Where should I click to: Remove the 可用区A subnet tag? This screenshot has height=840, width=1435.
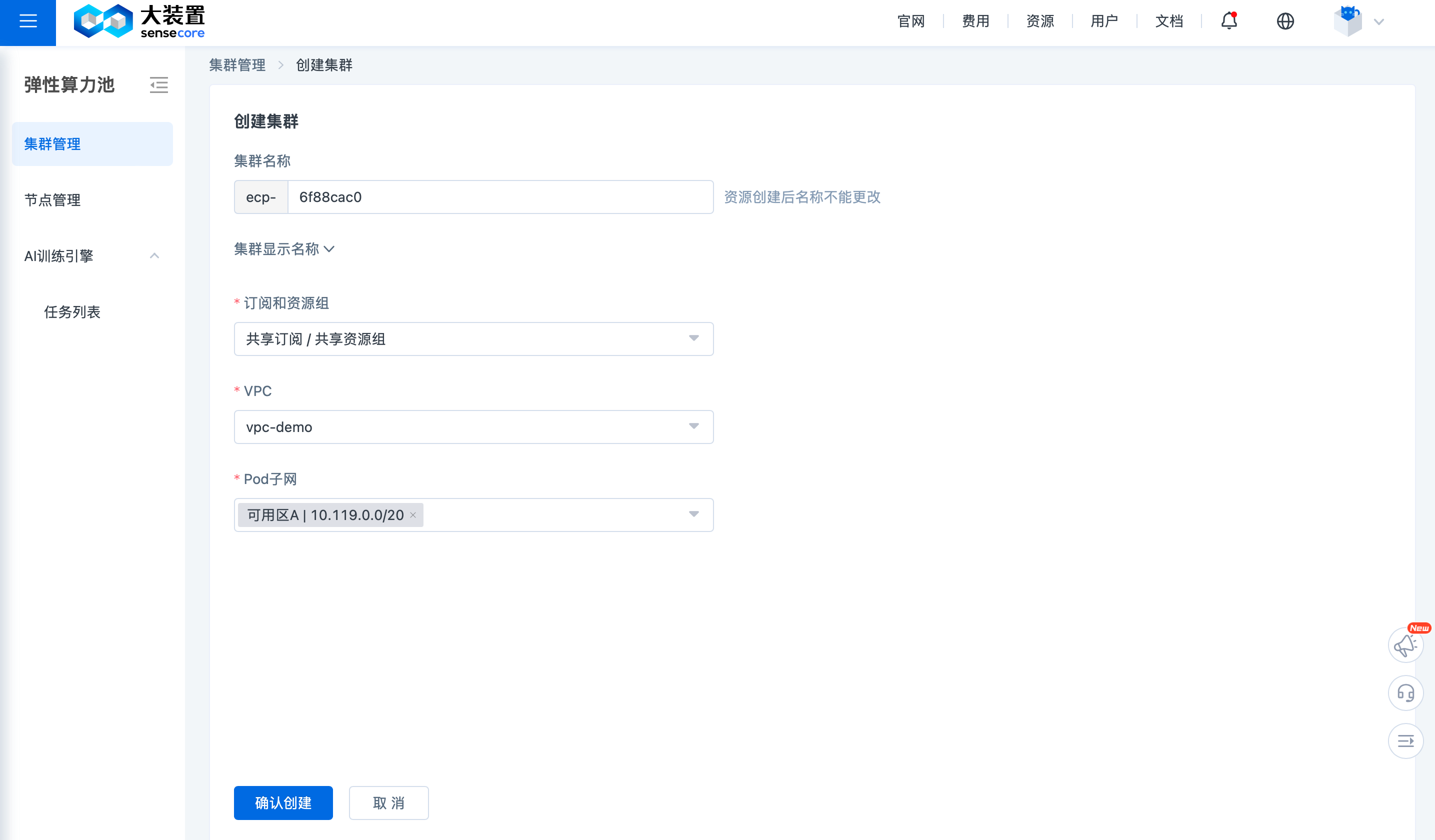point(413,515)
